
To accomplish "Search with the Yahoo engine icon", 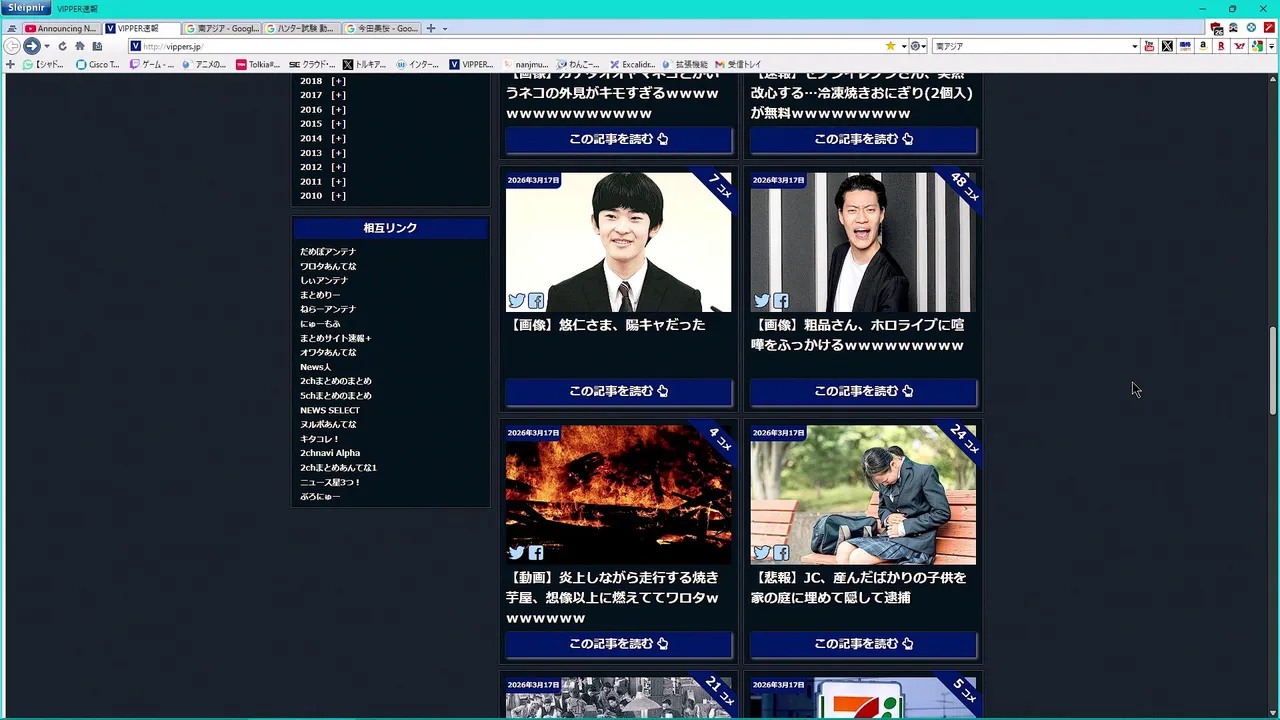I will (1240, 46).
